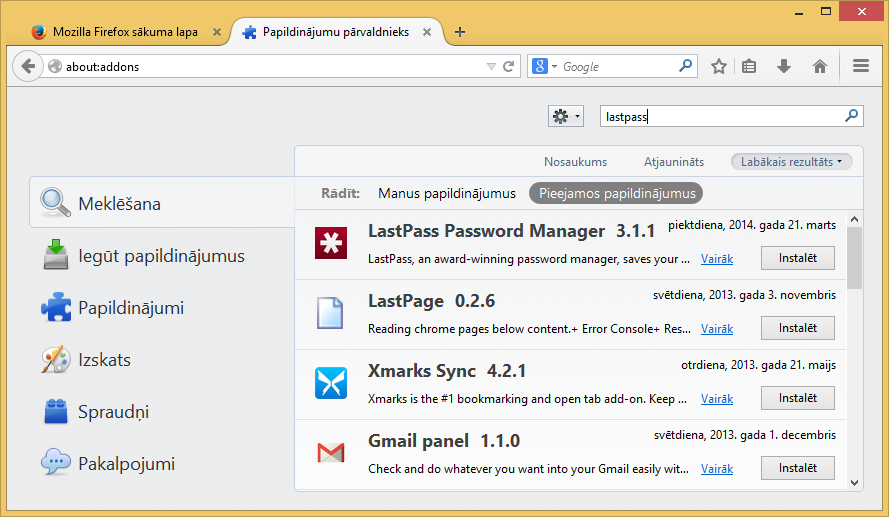Click the Izskats paint palette icon
The image size is (889, 517).
coord(56,359)
